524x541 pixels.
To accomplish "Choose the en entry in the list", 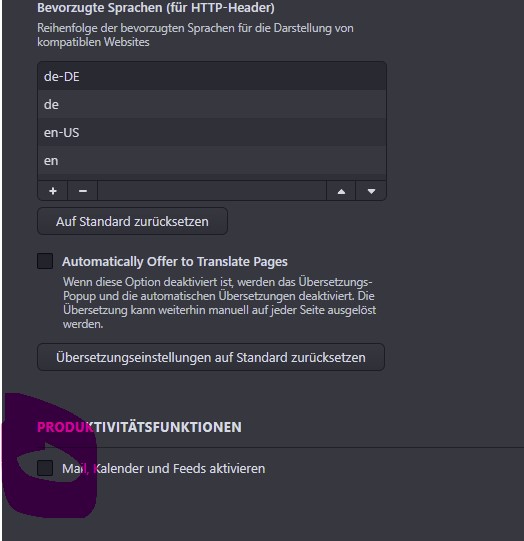I will (212, 160).
